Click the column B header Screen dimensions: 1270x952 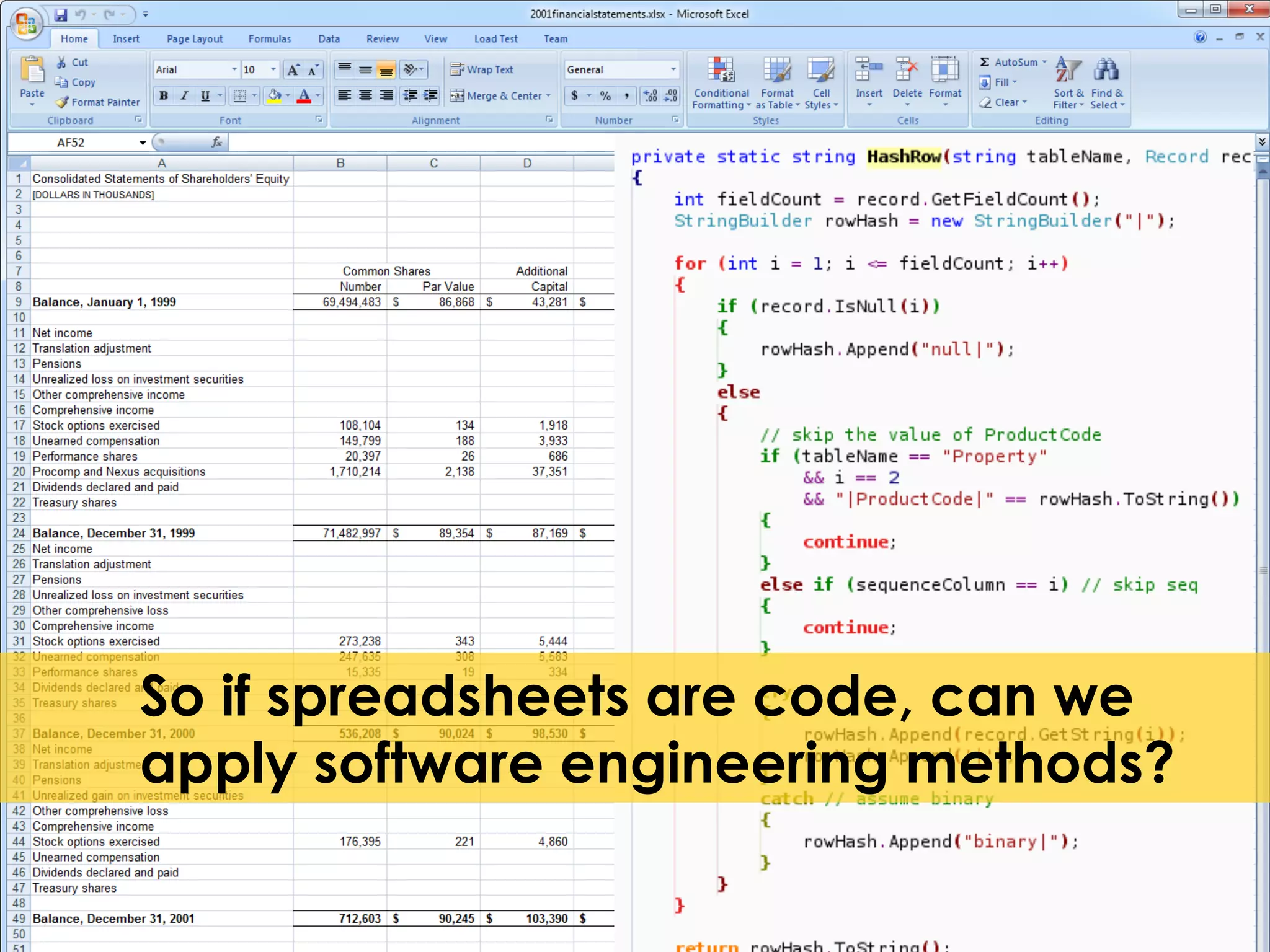(x=340, y=163)
